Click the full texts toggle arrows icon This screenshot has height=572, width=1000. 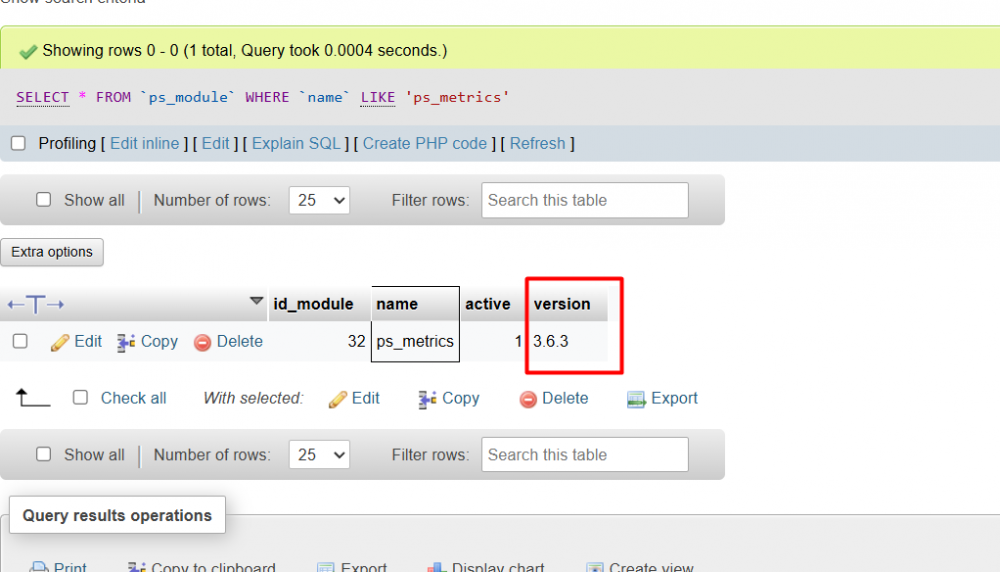pyautogui.click(x=36, y=304)
